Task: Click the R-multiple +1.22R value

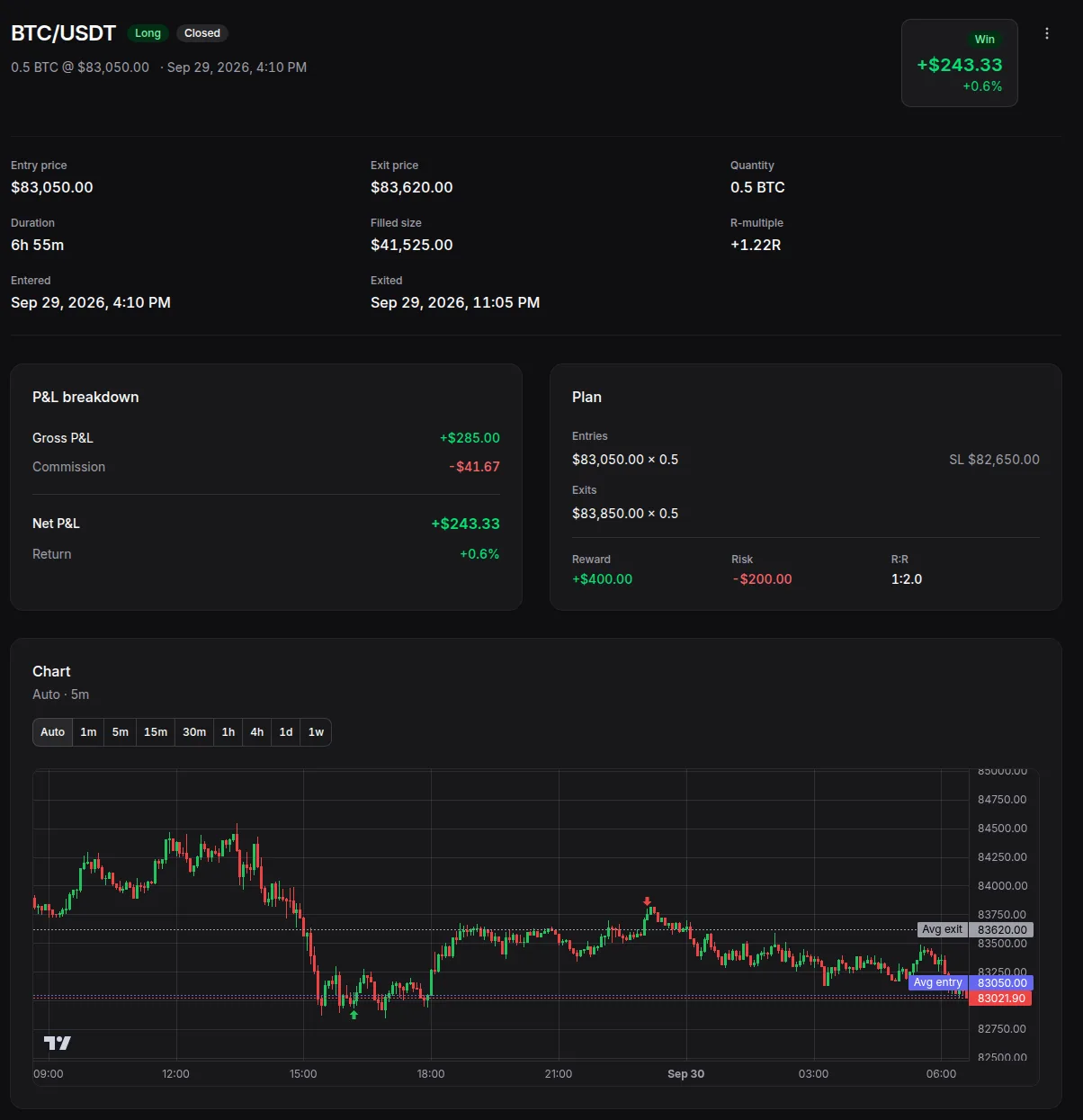Action: point(756,245)
